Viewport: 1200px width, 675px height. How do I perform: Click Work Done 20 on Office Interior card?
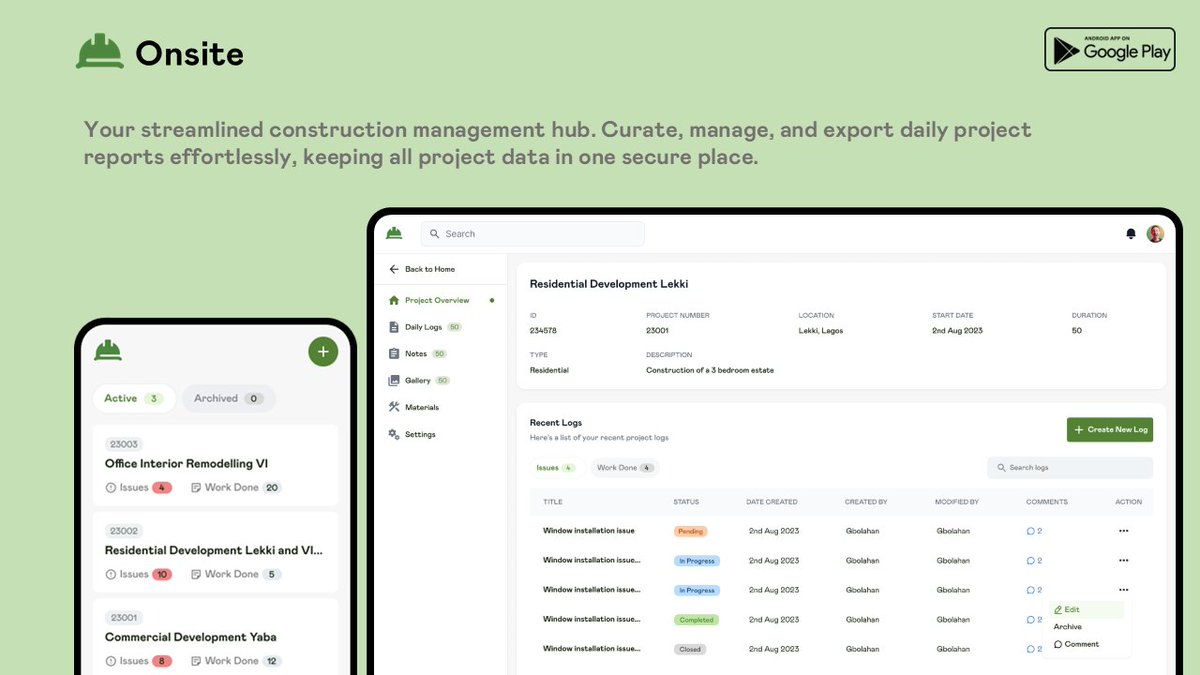(236, 488)
